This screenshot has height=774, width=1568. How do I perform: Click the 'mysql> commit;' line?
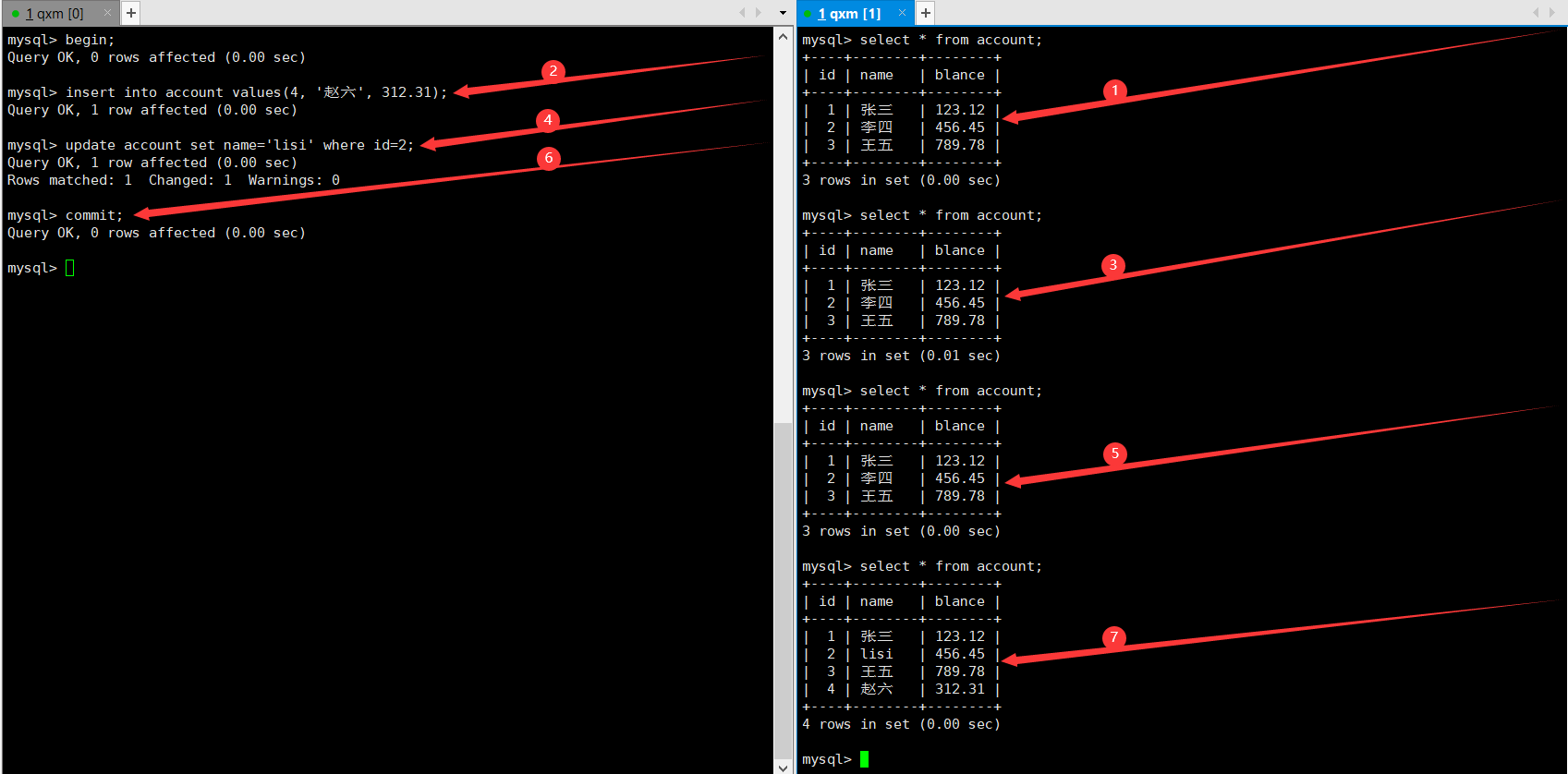point(65,215)
